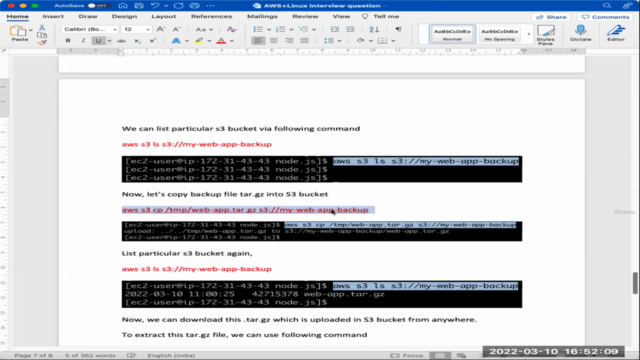Click the Format Painter brush icon
Viewport: 640px width, 360px height.
click(x=42, y=42)
